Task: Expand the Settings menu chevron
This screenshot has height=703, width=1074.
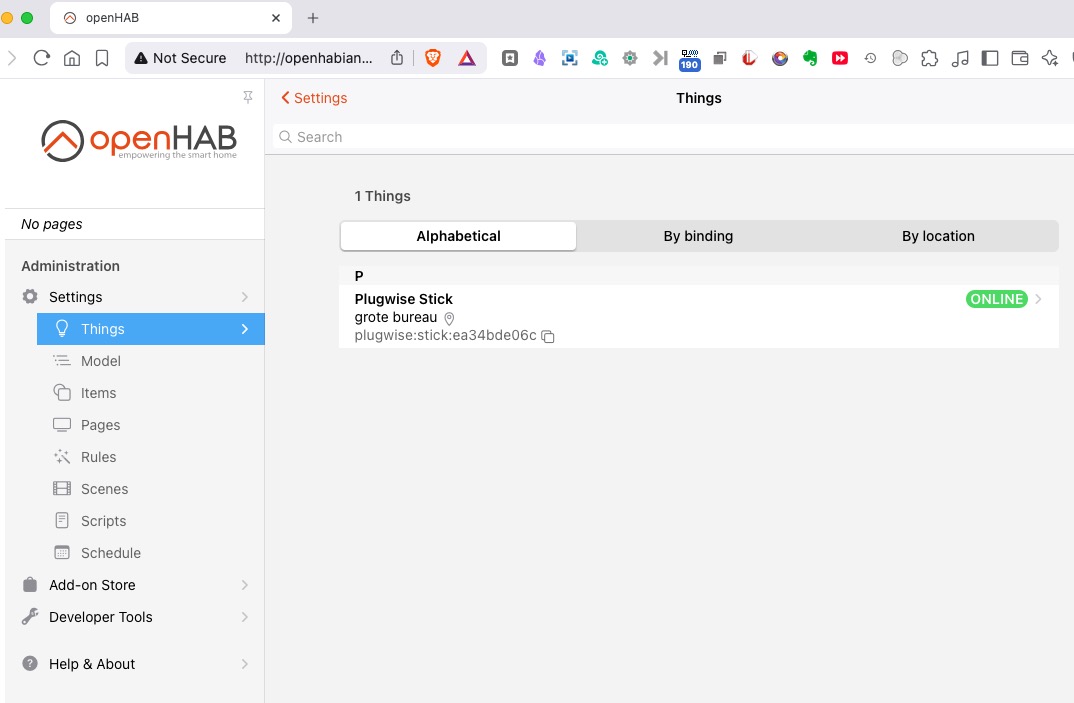Action: tap(245, 297)
